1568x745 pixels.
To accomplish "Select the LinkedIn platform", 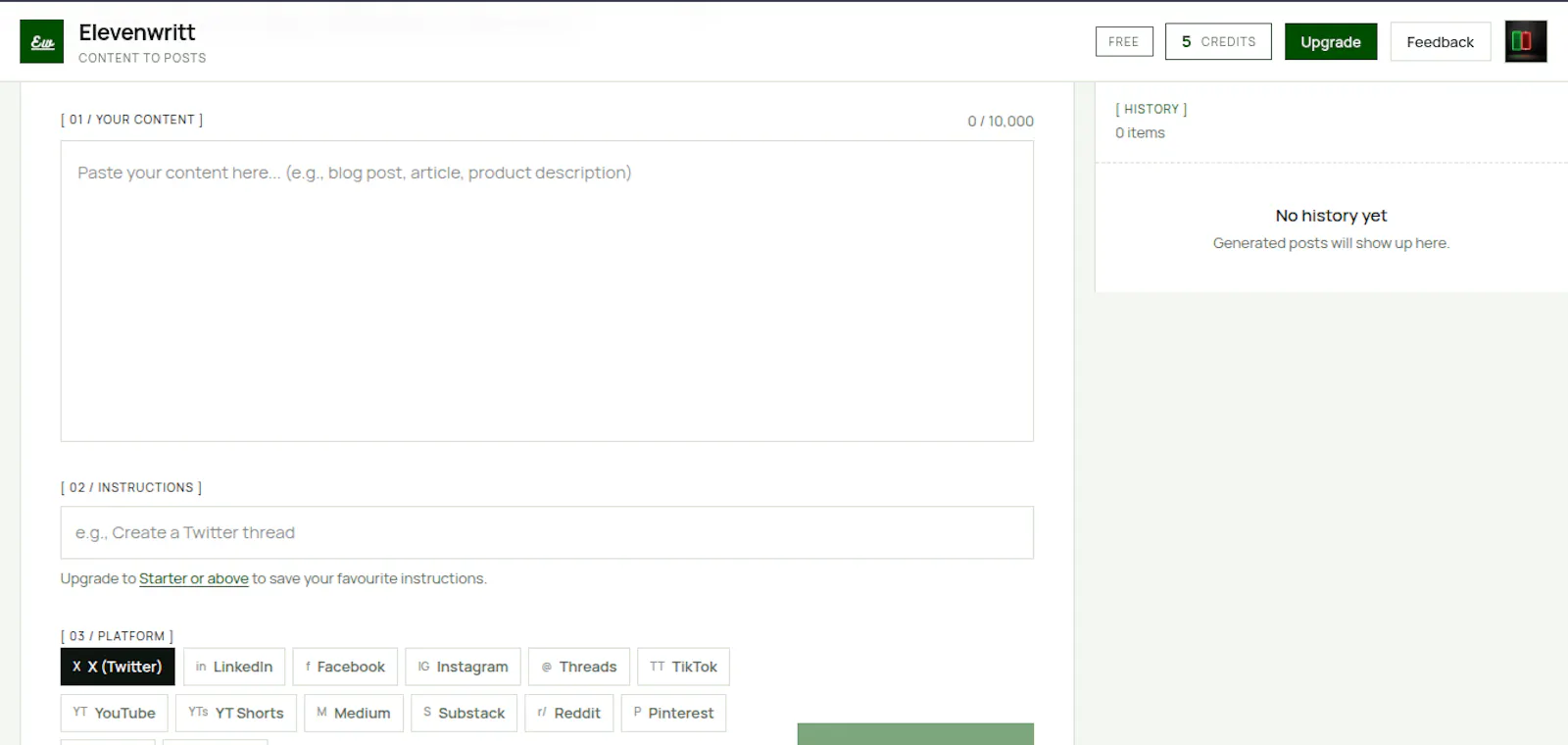I will click(234, 667).
